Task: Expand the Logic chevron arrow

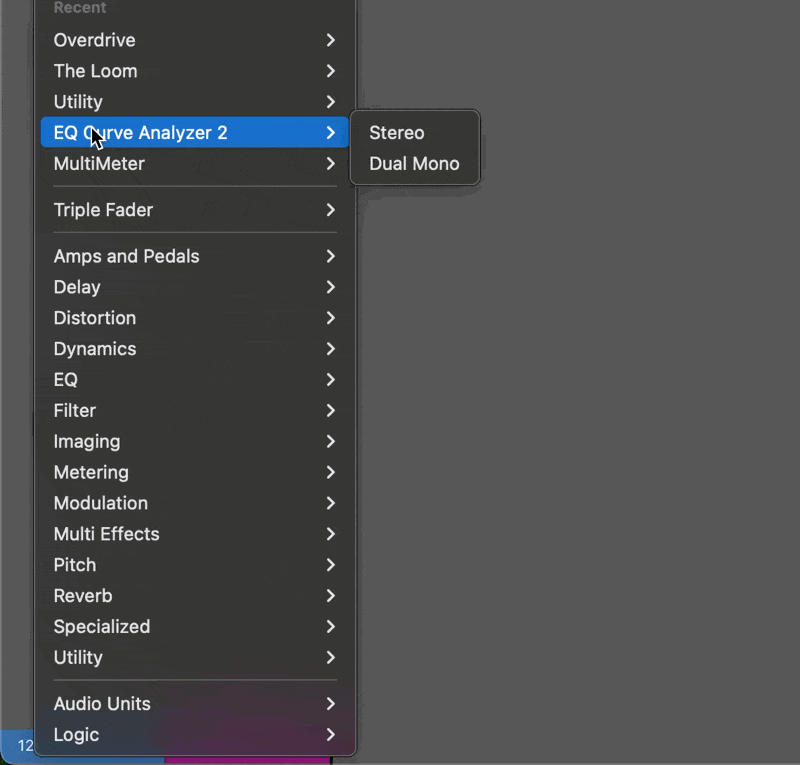Action: [x=330, y=735]
